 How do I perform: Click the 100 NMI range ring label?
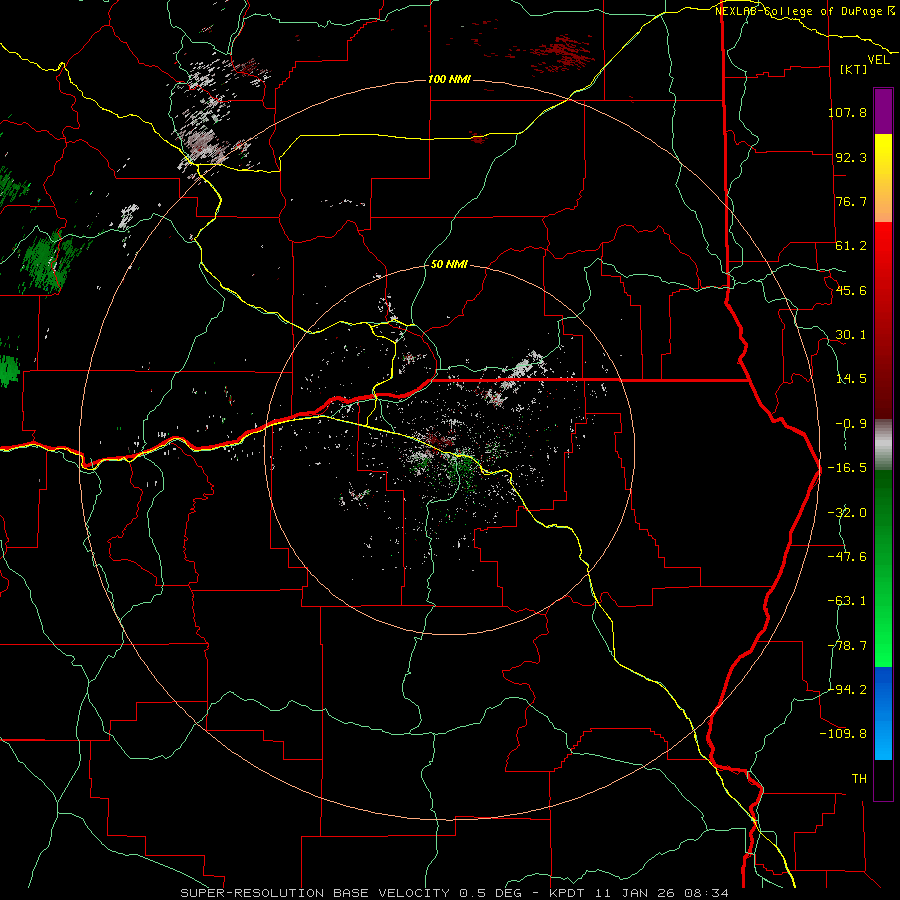(x=449, y=79)
